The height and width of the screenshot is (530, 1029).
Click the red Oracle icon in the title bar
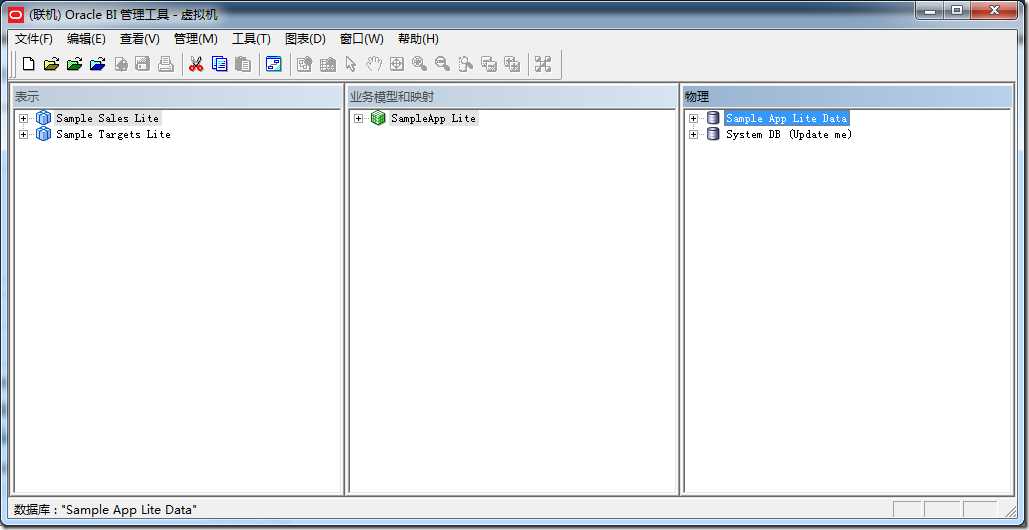tap(16, 14)
